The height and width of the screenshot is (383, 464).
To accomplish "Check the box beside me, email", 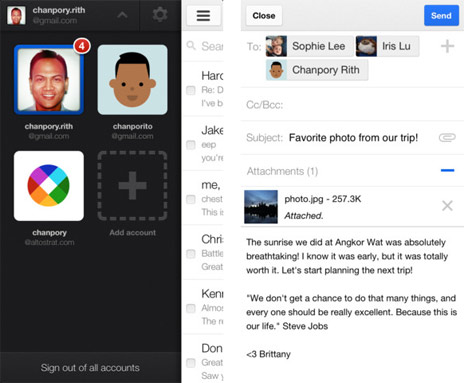I will [x=191, y=199].
